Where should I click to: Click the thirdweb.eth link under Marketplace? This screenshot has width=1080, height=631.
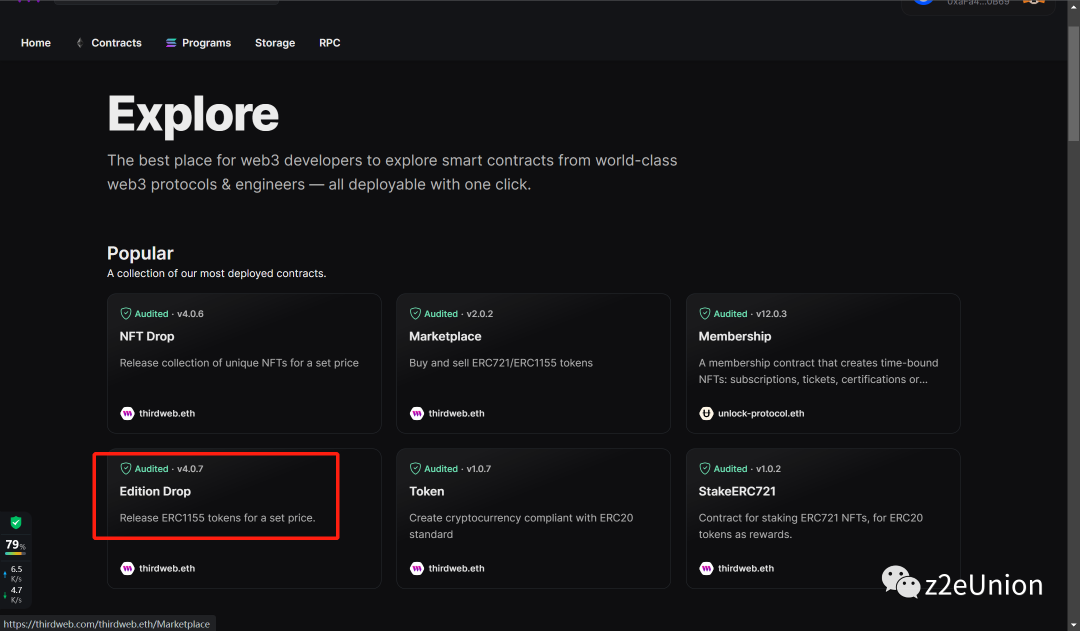click(x=454, y=413)
